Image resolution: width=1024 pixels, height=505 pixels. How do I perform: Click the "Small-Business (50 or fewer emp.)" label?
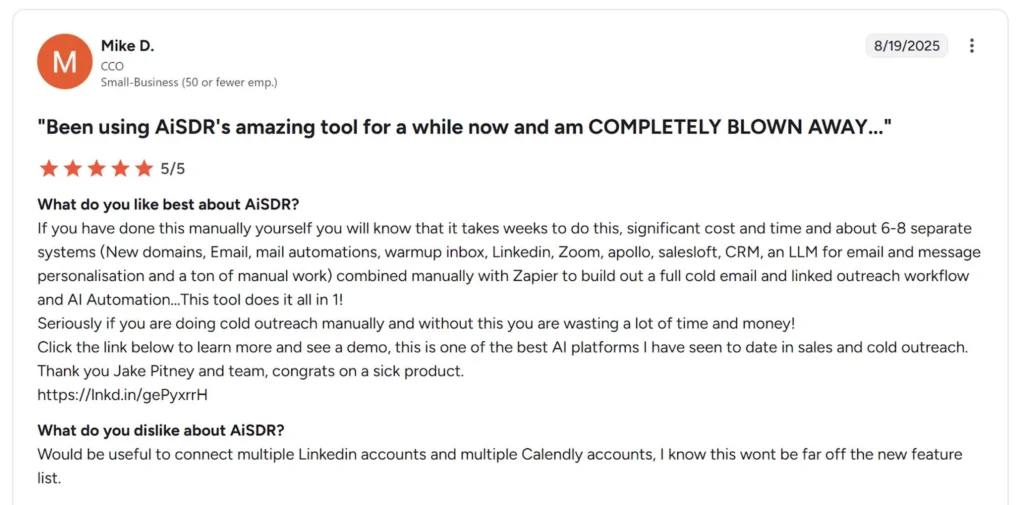(189, 82)
